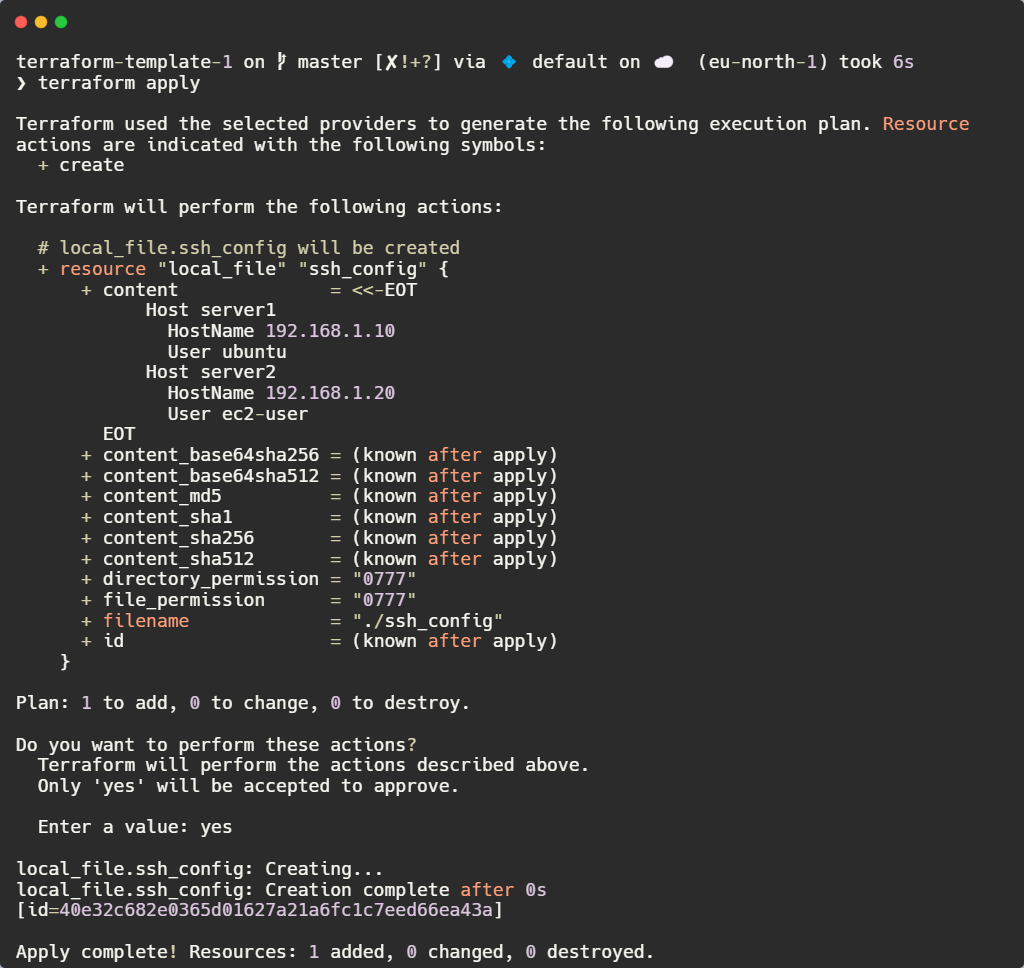Click the prompt arrow before terraform apply
The image size is (1024, 968).
click(x=21, y=83)
